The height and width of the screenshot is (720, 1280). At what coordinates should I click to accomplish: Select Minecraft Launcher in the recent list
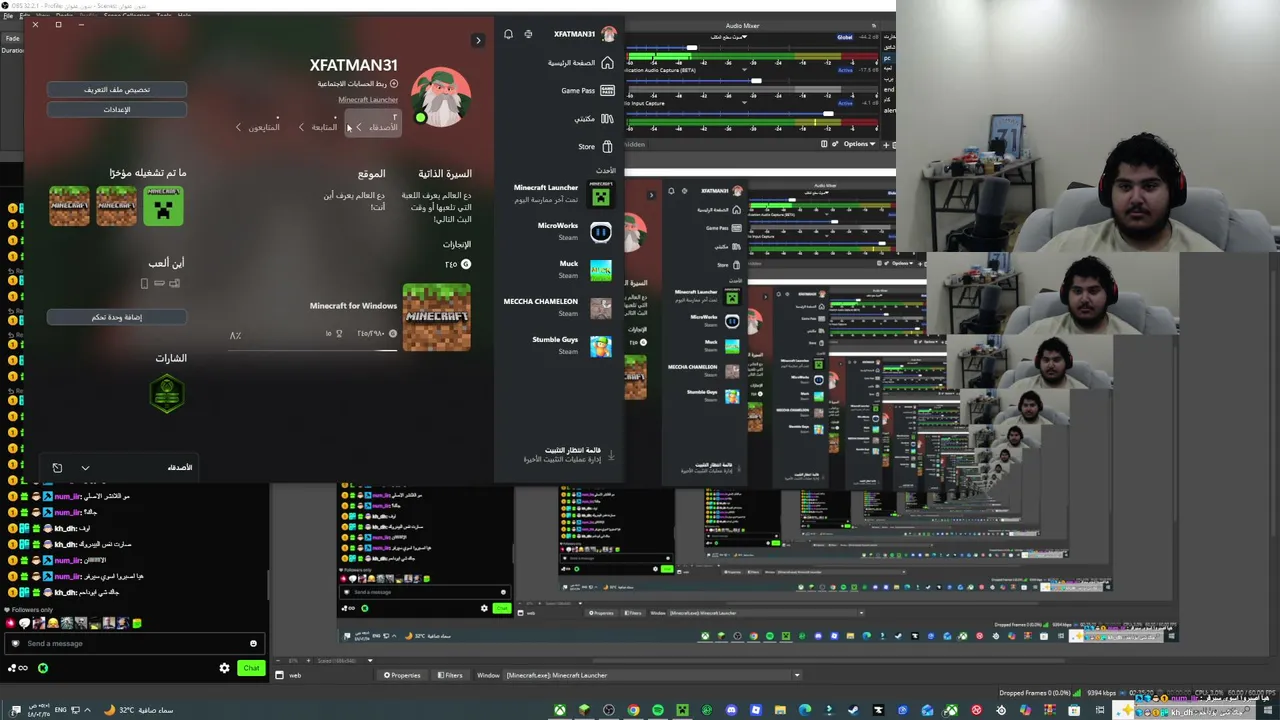[561, 193]
